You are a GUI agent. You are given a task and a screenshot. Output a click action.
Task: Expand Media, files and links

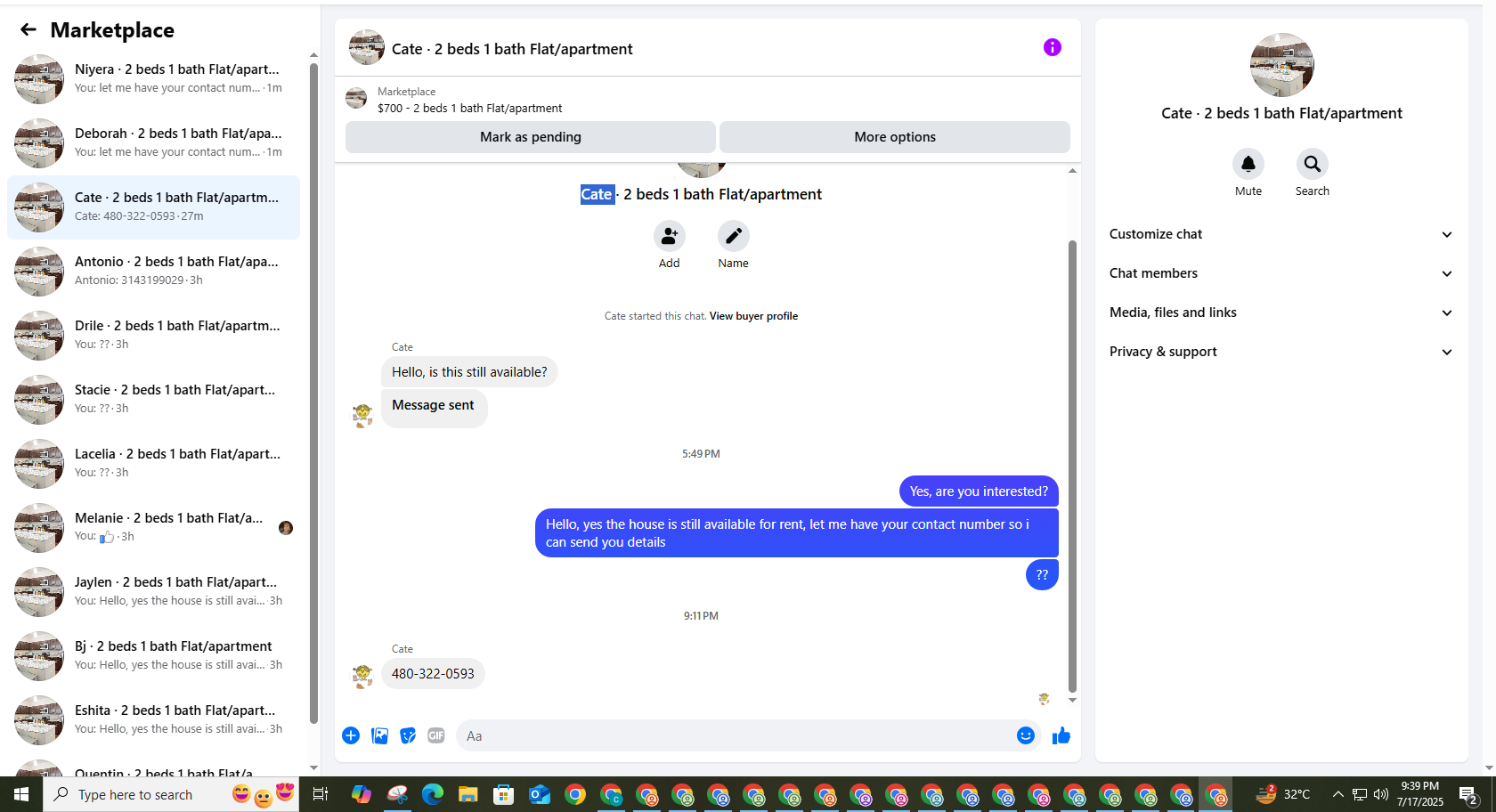click(1281, 313)
